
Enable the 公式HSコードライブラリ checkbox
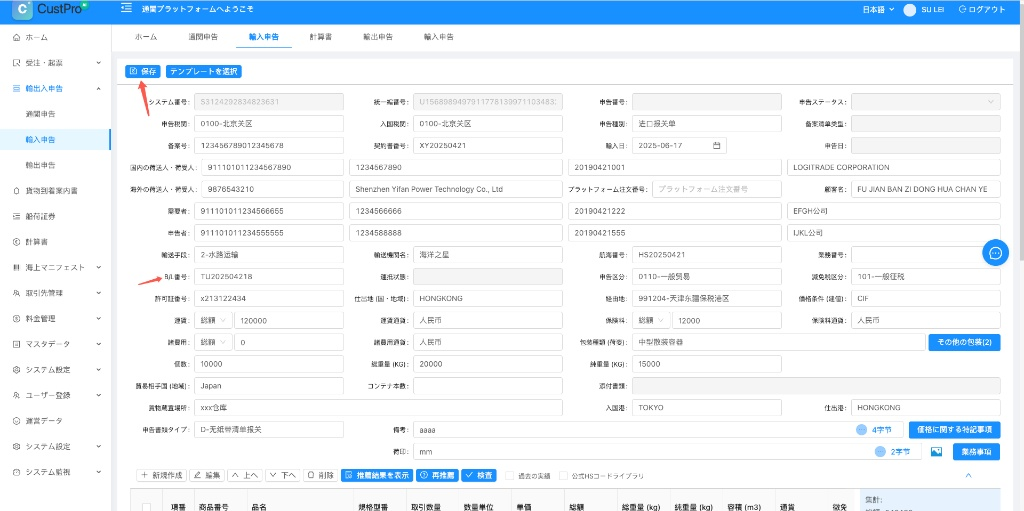point(564,476)
